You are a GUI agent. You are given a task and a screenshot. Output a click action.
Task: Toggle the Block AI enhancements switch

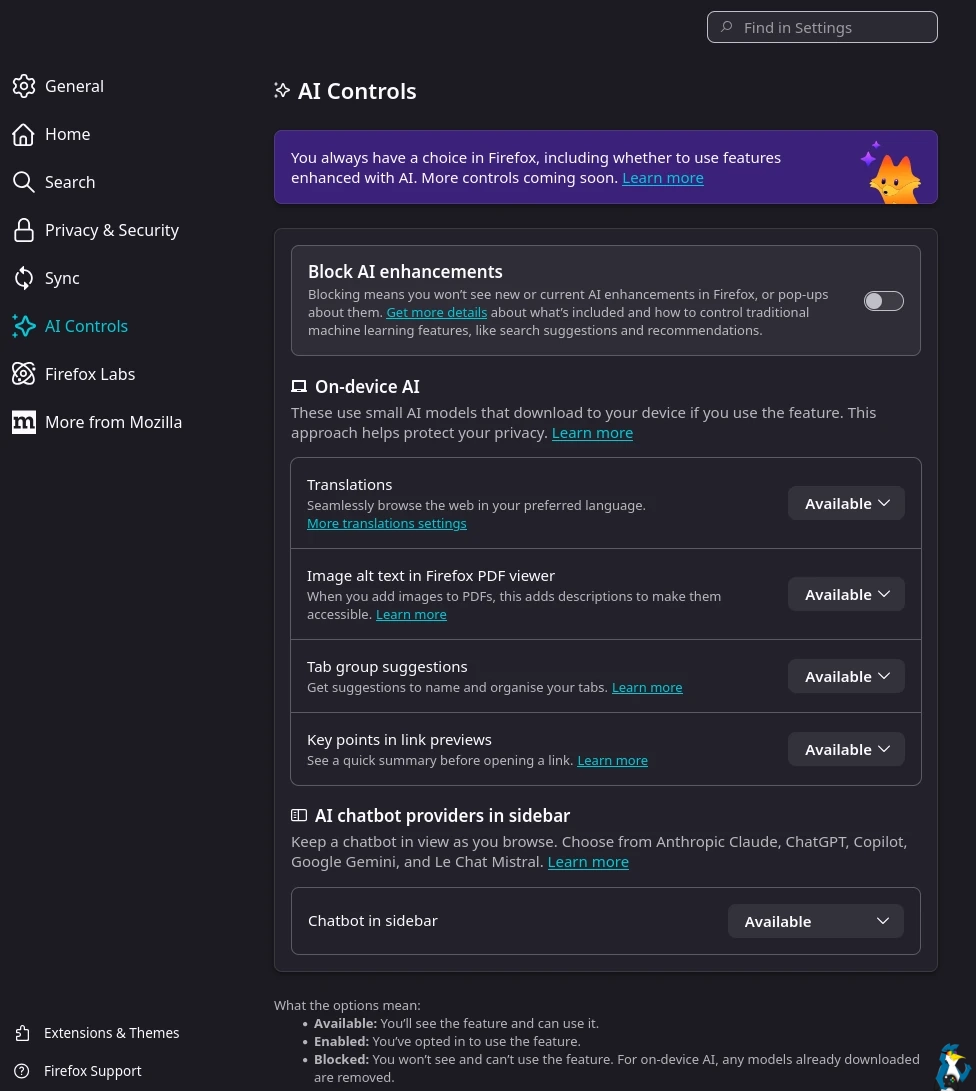[883, 301]
